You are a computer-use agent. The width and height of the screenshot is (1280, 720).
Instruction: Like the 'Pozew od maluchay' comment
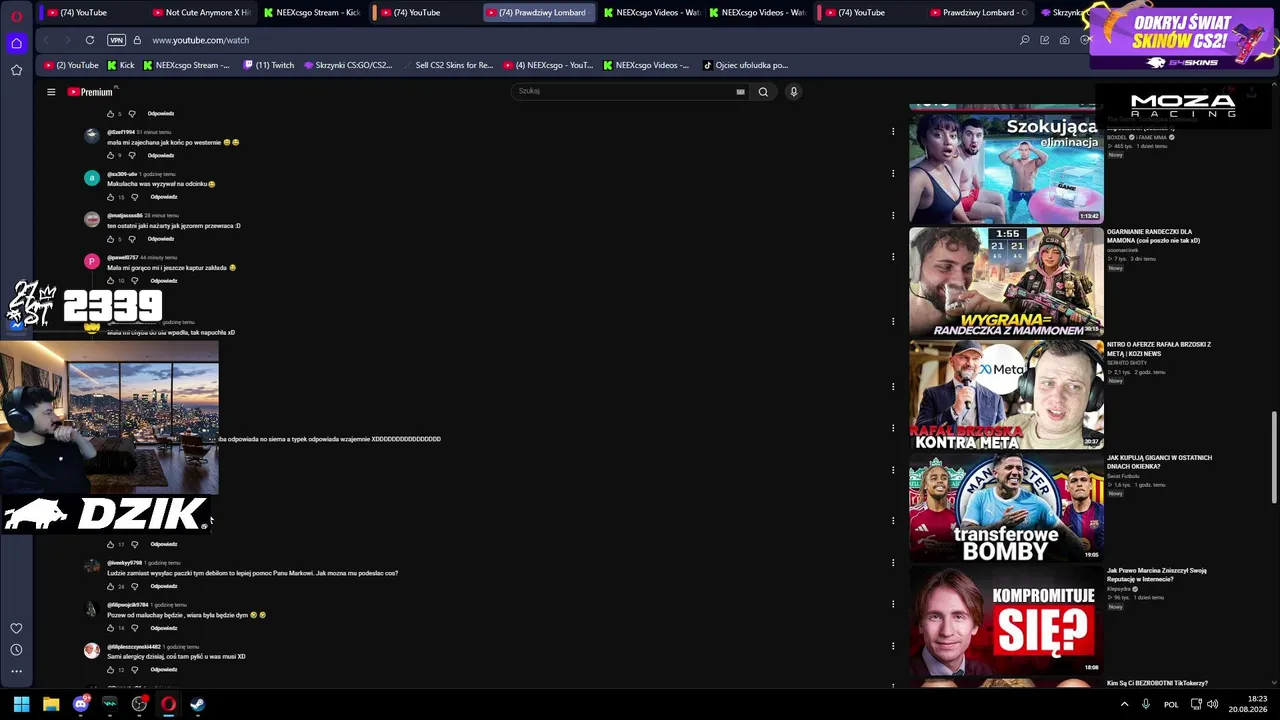point(111,628)
